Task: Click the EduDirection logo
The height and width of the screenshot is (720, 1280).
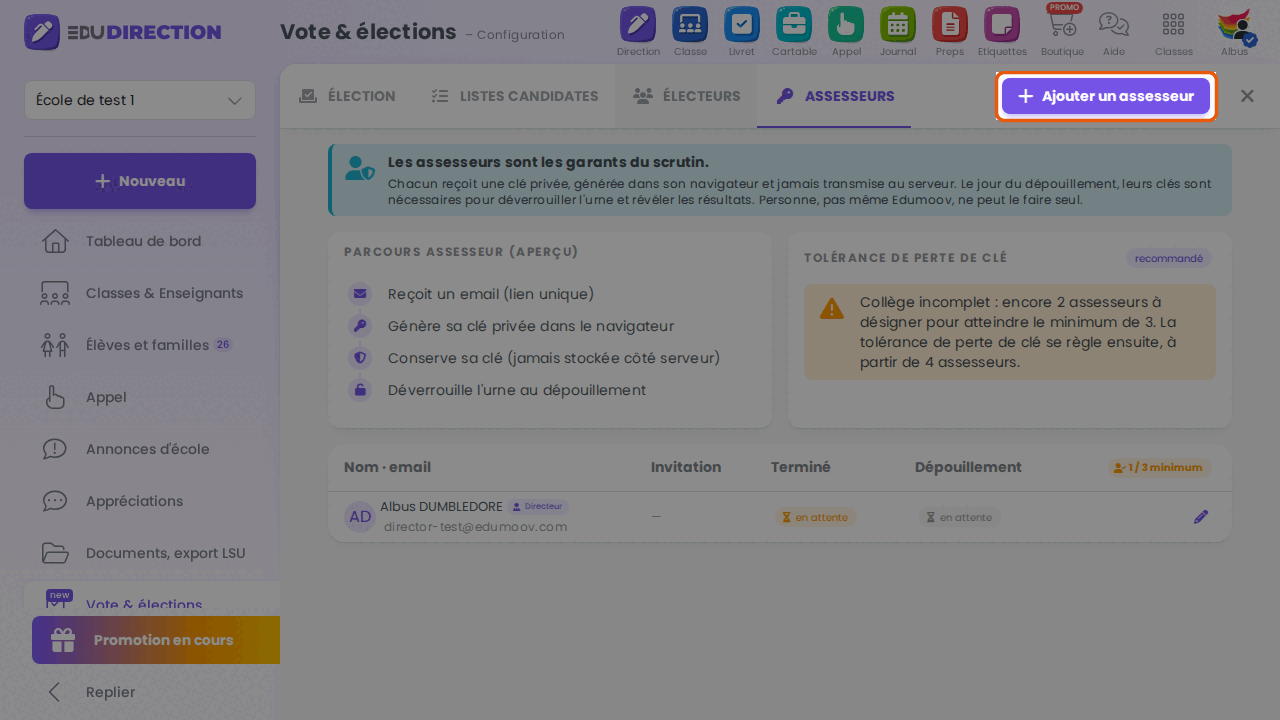Action: tap(123, 32)
